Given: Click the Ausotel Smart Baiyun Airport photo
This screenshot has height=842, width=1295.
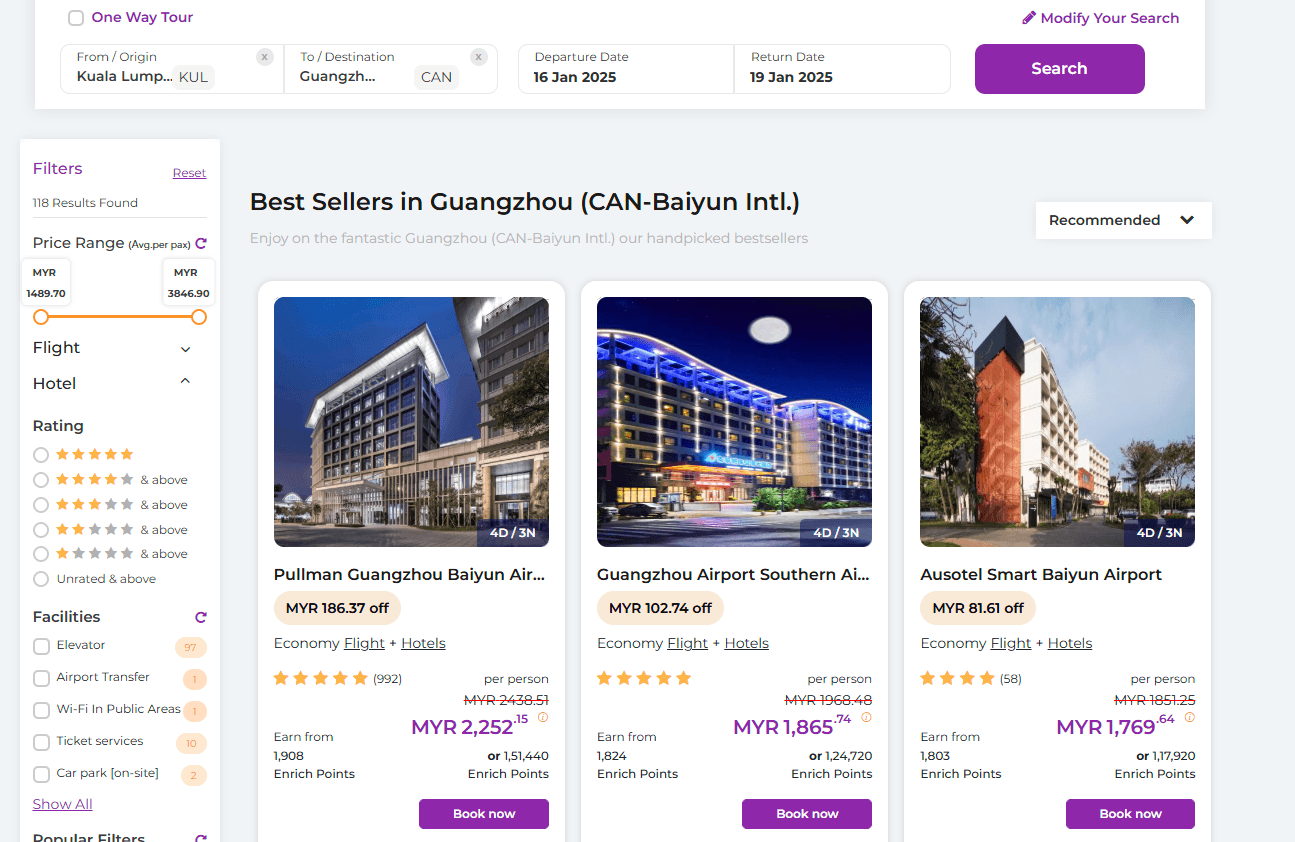Looking at the screenshot, I should pos(1057,421).
